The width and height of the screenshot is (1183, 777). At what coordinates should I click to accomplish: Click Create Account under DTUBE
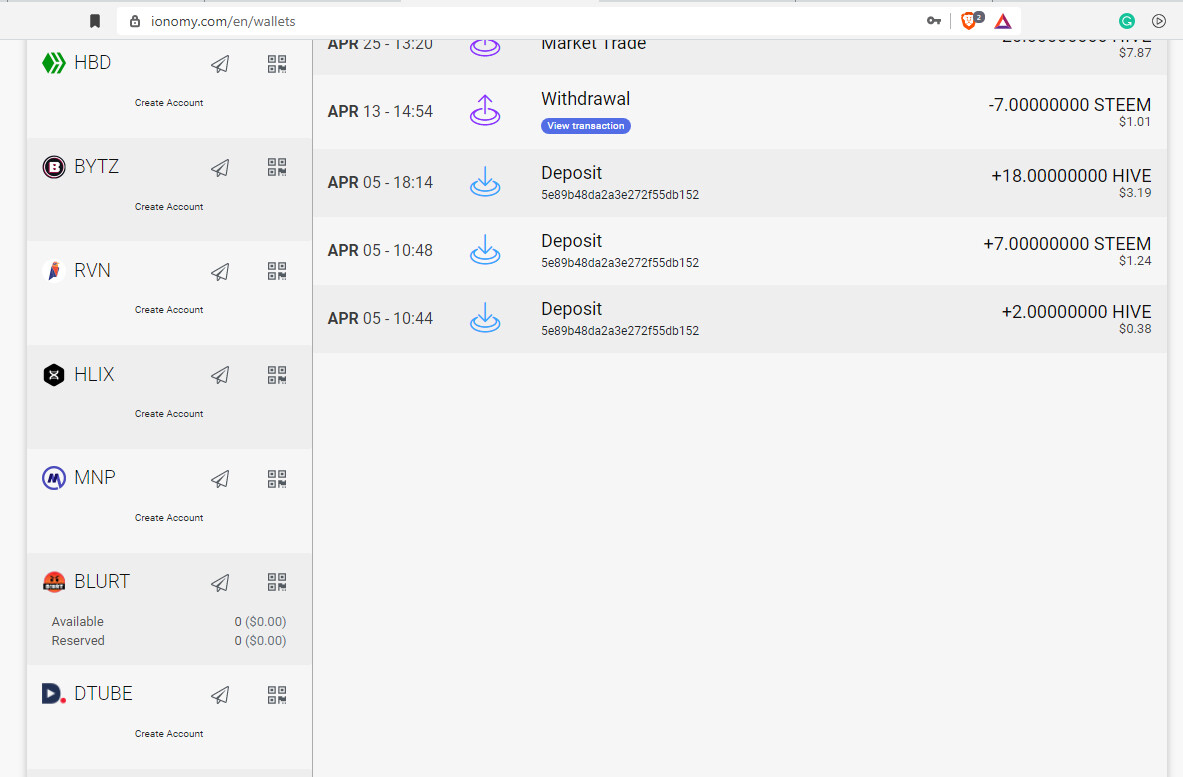(169, 734)
